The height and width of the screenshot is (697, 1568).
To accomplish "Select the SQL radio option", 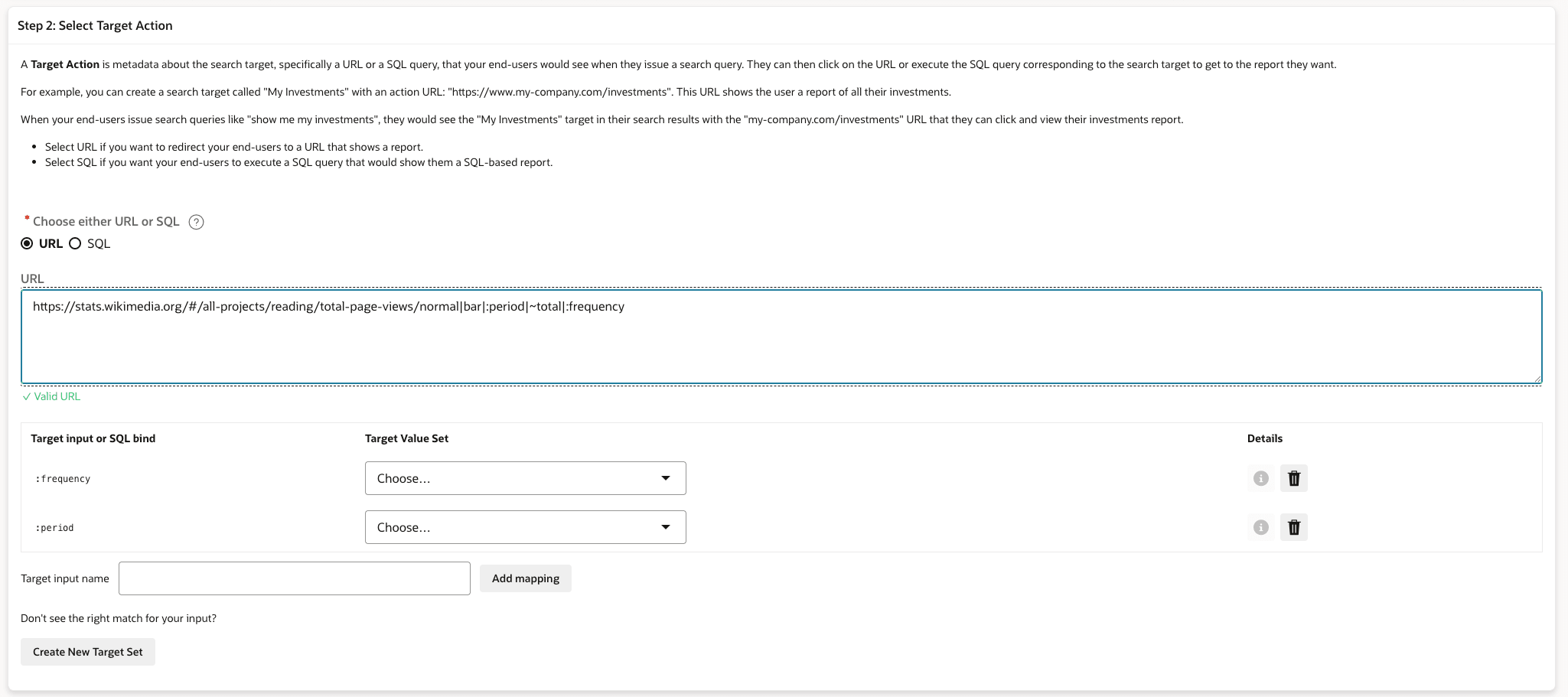I will [x=75, y=243].
